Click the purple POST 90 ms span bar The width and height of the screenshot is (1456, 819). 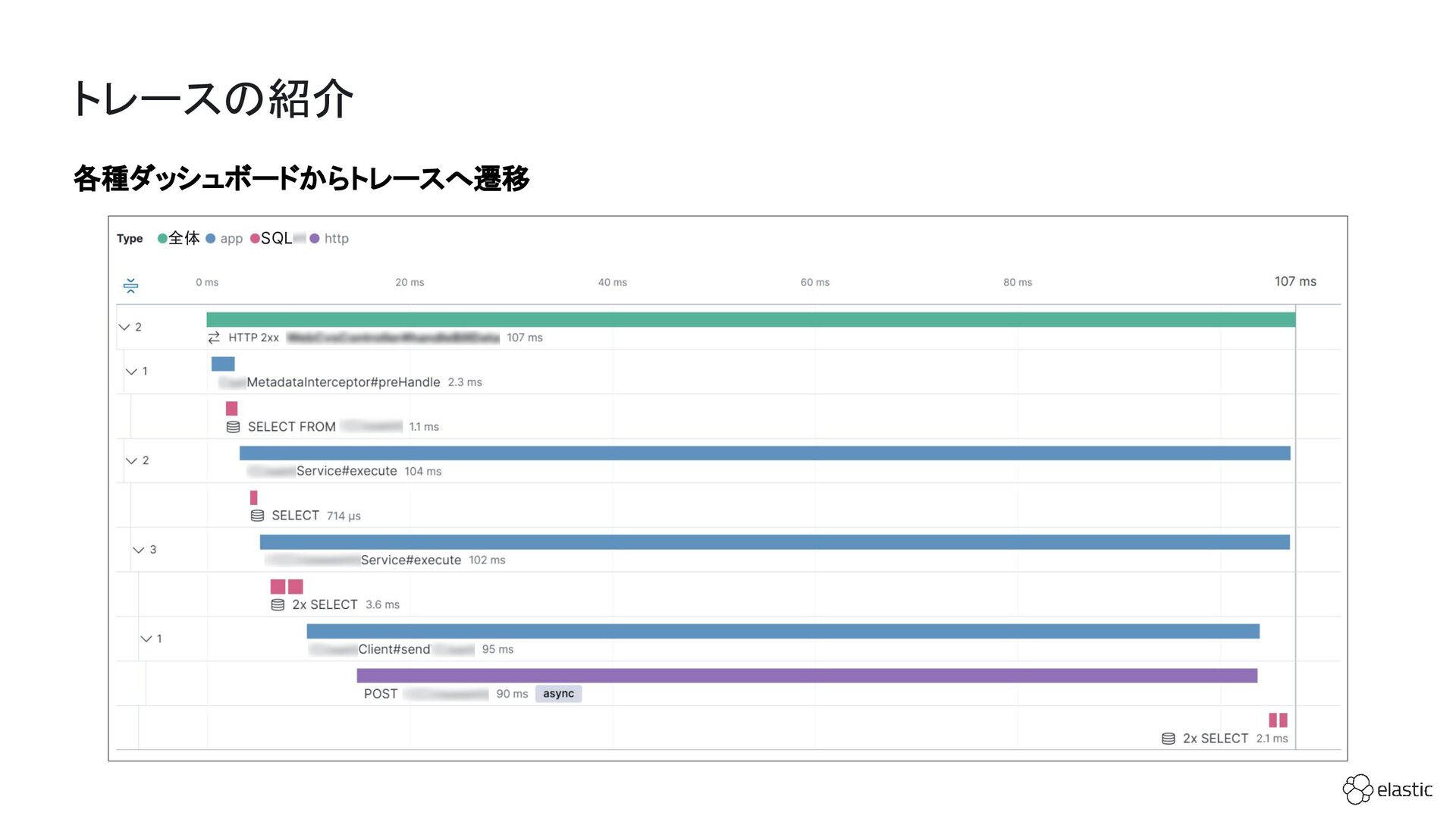tap(806, 676)
